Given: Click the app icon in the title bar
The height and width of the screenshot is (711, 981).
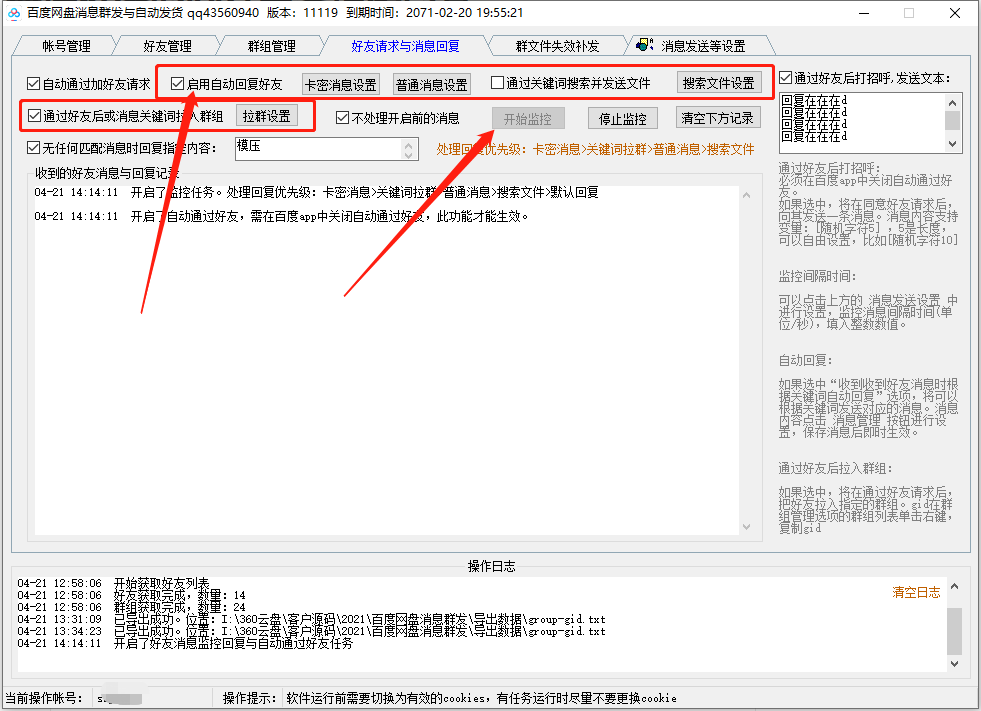Looking at the screenshot, I should pyautogui.click(x=13, y=13).
